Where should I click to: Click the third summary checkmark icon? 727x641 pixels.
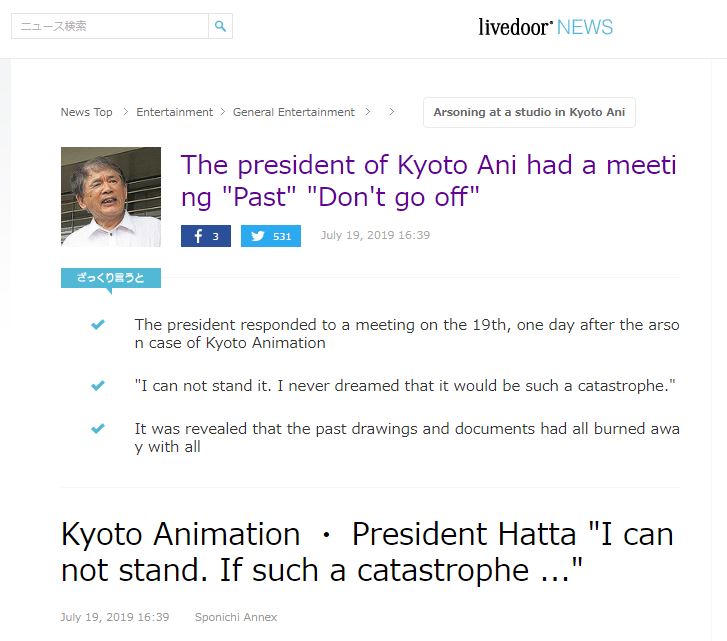pyautogui.click(x=98, y=428)
